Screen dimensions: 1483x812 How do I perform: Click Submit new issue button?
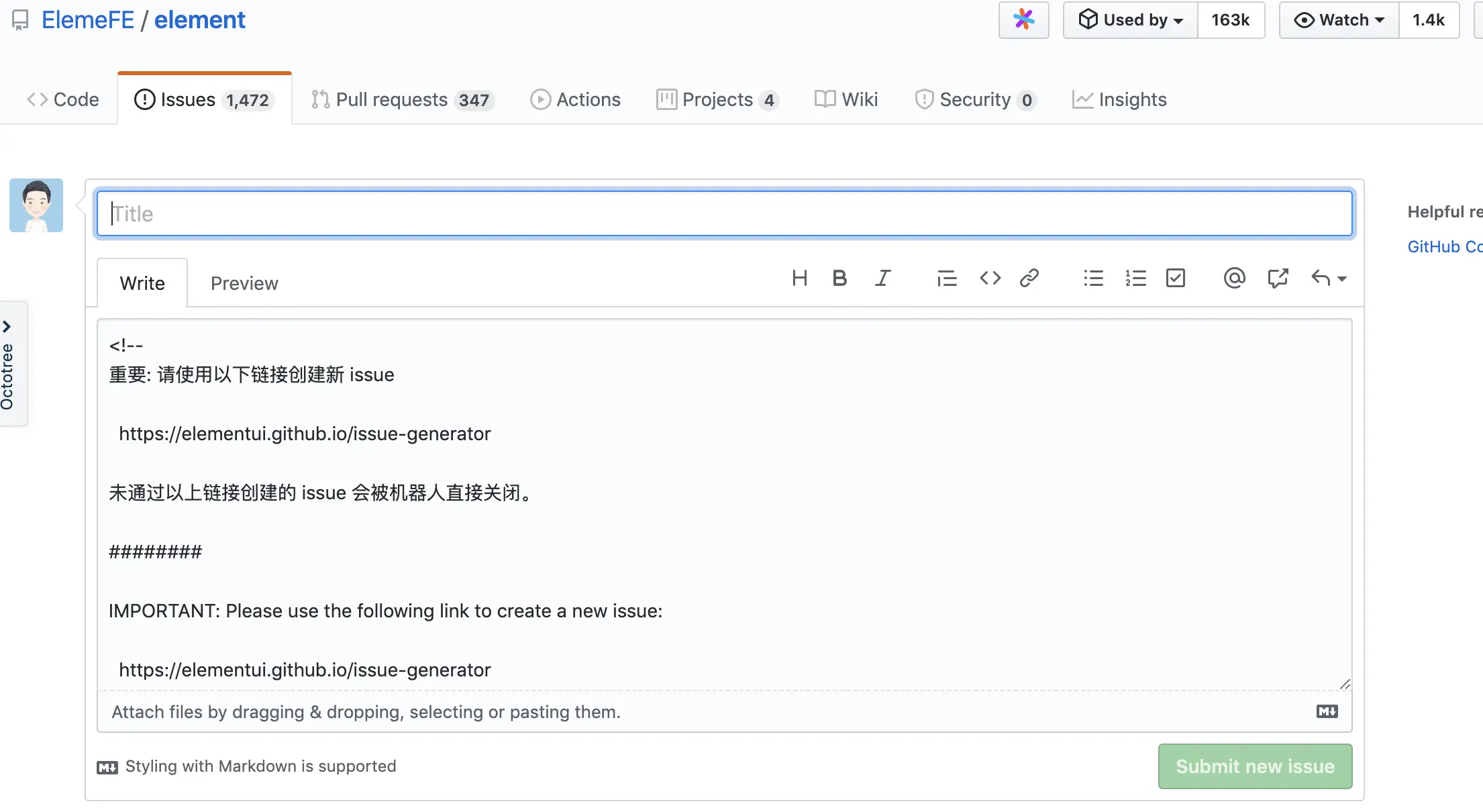pyautogui.click(x=1255, y=766)
